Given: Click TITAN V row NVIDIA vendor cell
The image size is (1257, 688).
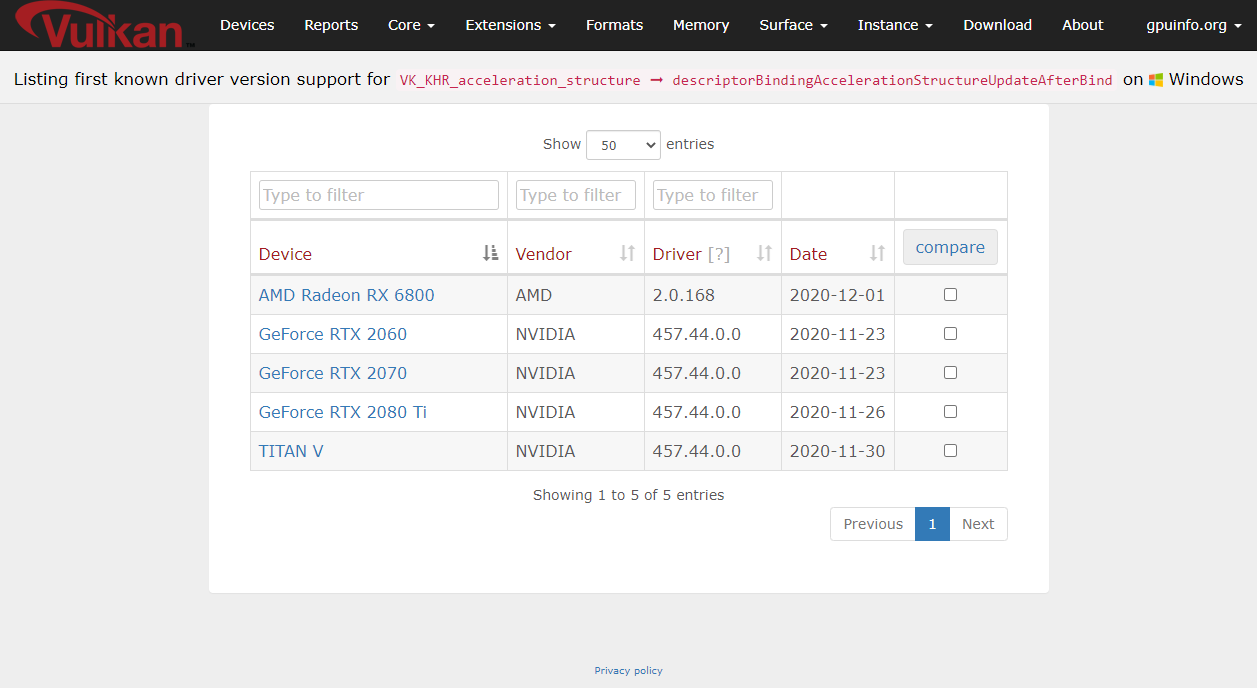Looking at the screenshot, I should [576, 451].
